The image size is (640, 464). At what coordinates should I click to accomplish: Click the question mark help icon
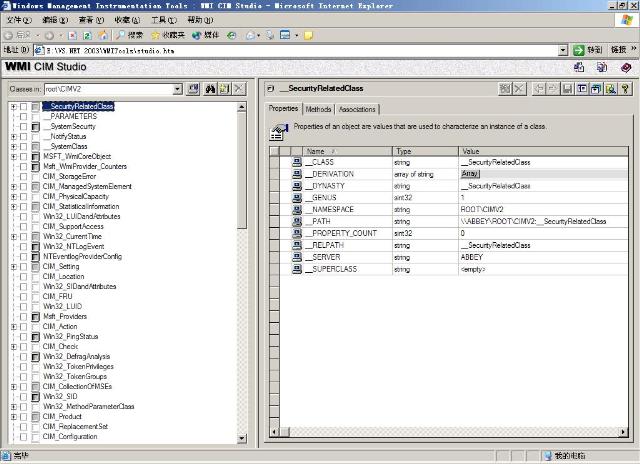tap(625, 89)
